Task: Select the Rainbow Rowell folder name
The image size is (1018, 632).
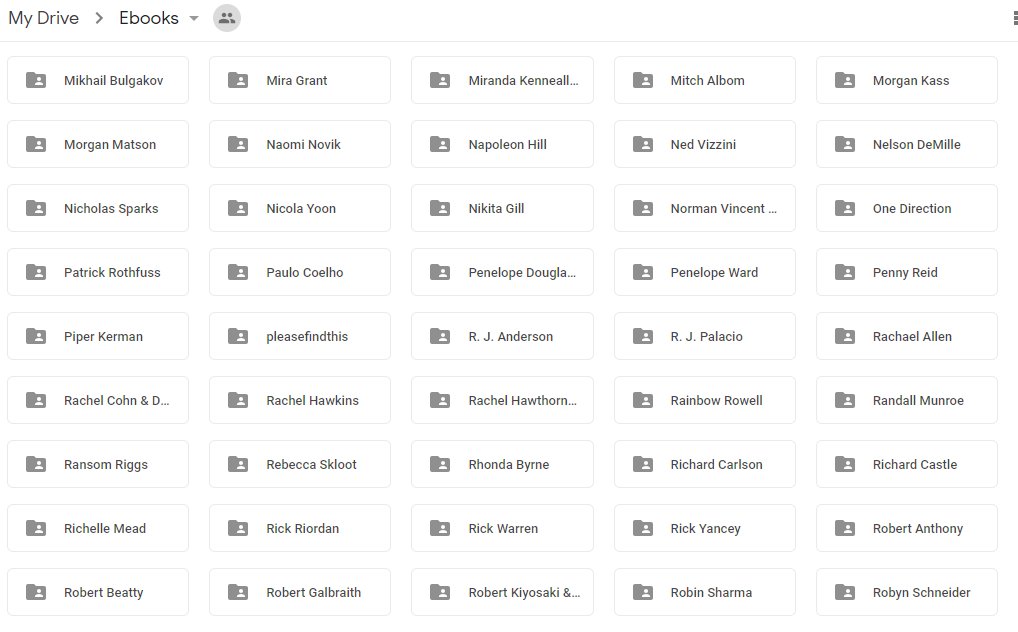Action: (x=717, y=401)
